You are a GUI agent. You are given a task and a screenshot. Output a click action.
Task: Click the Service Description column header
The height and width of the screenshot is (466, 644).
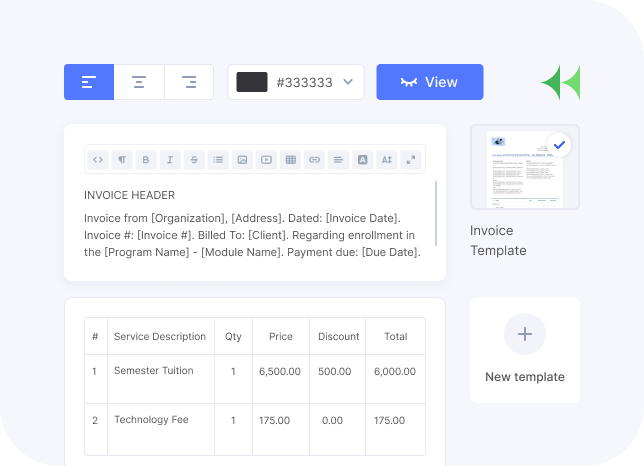(x=160, y=336)
